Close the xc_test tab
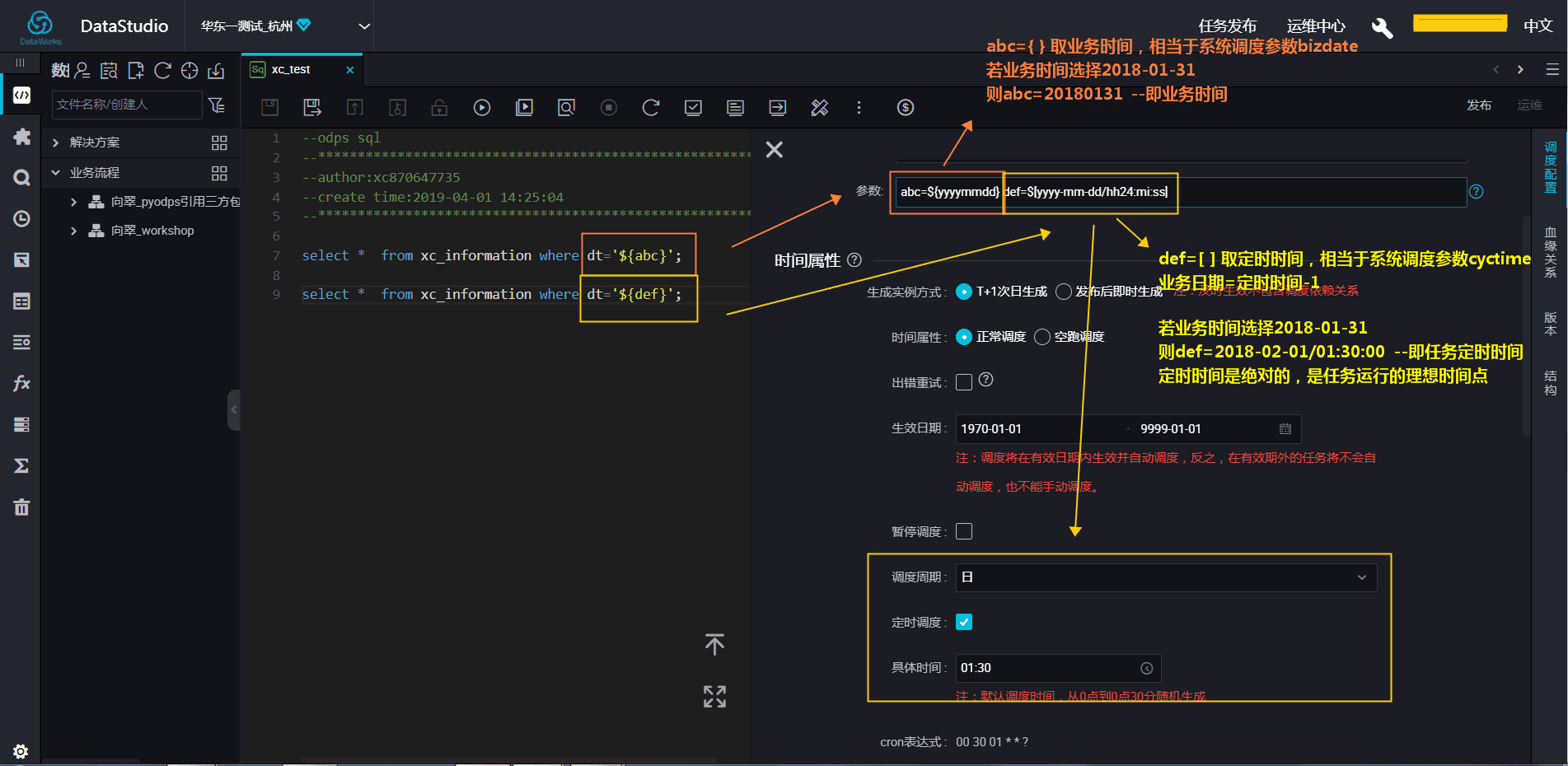 (x=350, y=70)
